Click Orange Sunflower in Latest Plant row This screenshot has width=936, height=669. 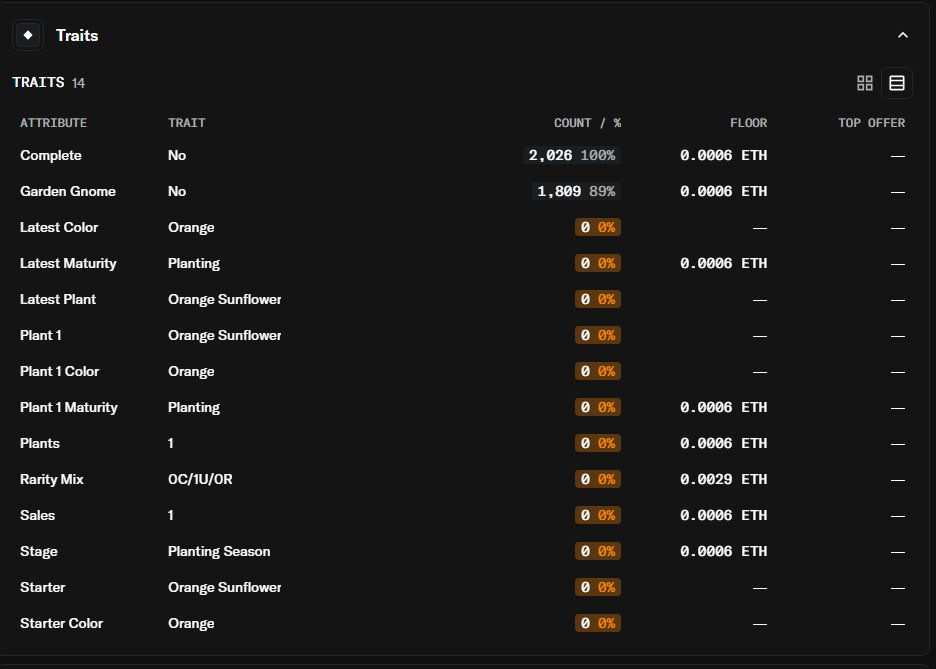click(x=224, y=300)
